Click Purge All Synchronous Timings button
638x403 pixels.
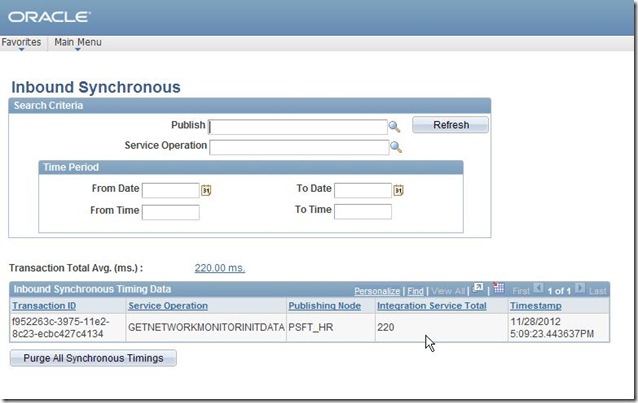click(93, 358)
